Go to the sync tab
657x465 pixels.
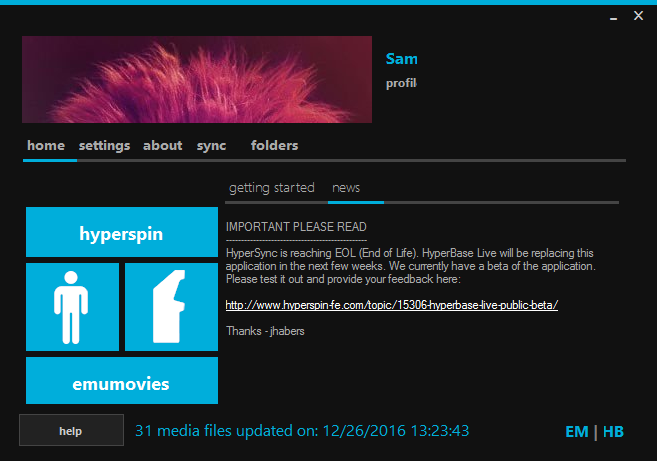pyautogui.click(x=212, y=146)
